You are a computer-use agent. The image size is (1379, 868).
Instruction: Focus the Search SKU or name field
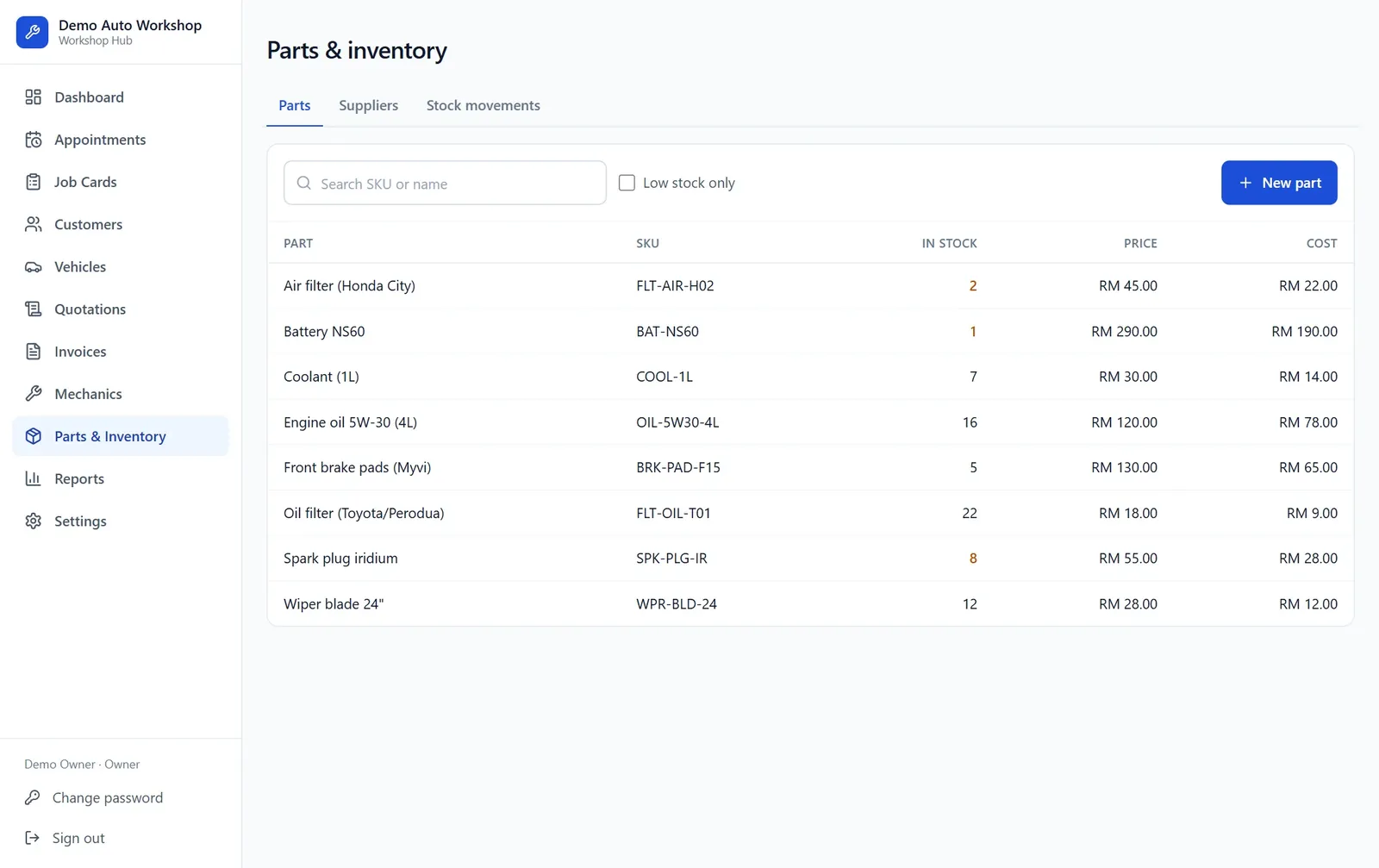445,183
